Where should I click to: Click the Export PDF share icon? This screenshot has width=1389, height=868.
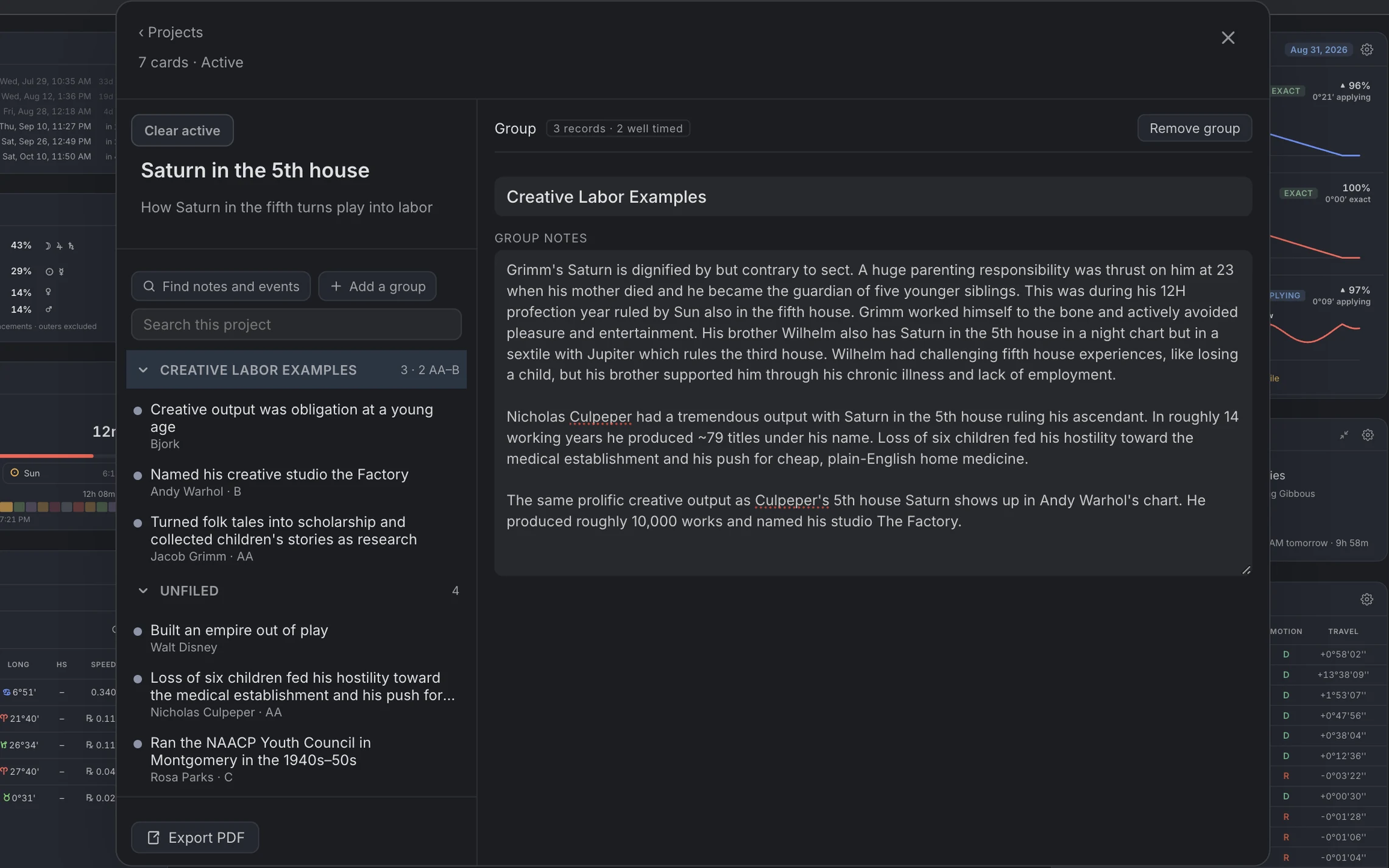point(153,838)
